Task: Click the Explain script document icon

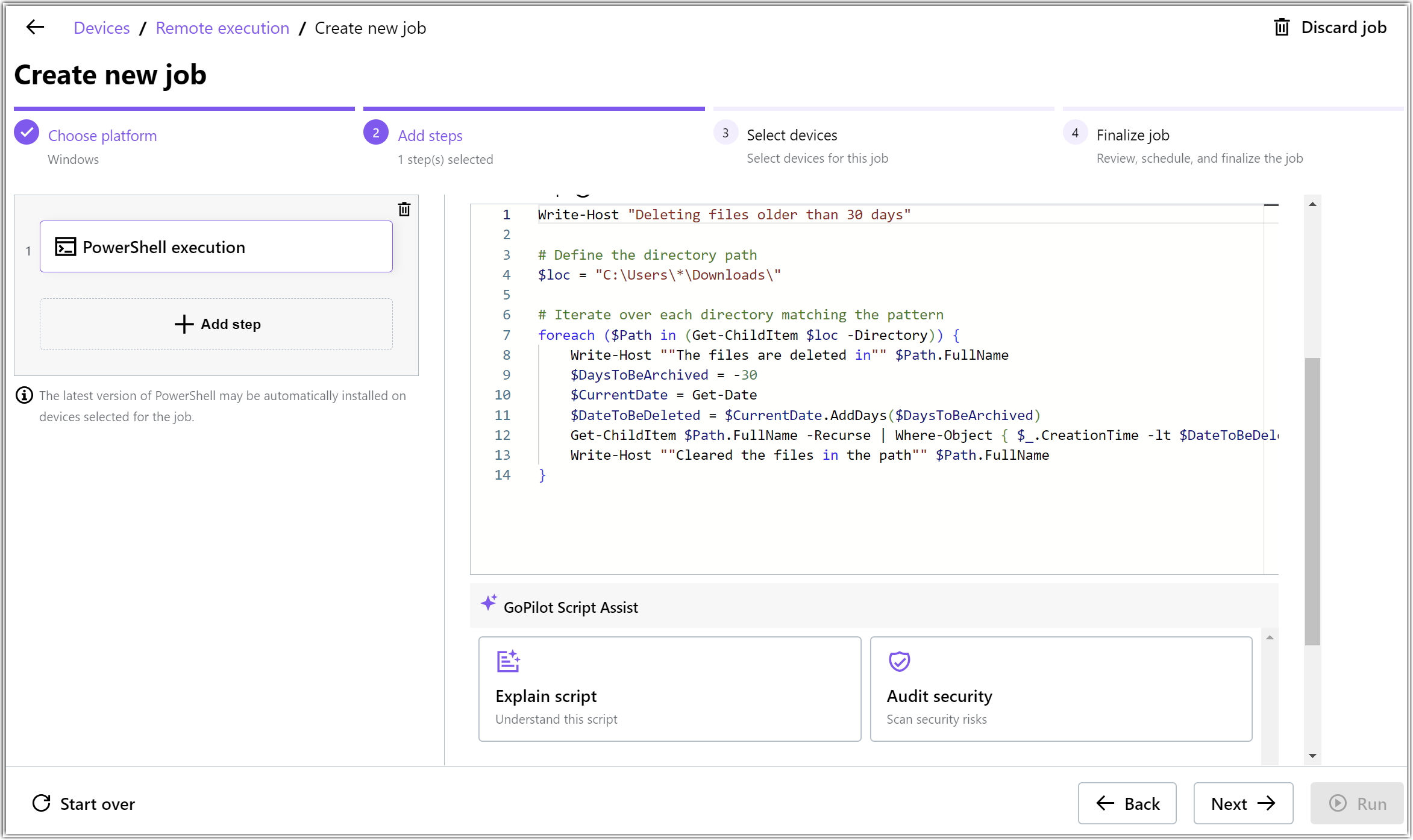Action: pos(508,661)
